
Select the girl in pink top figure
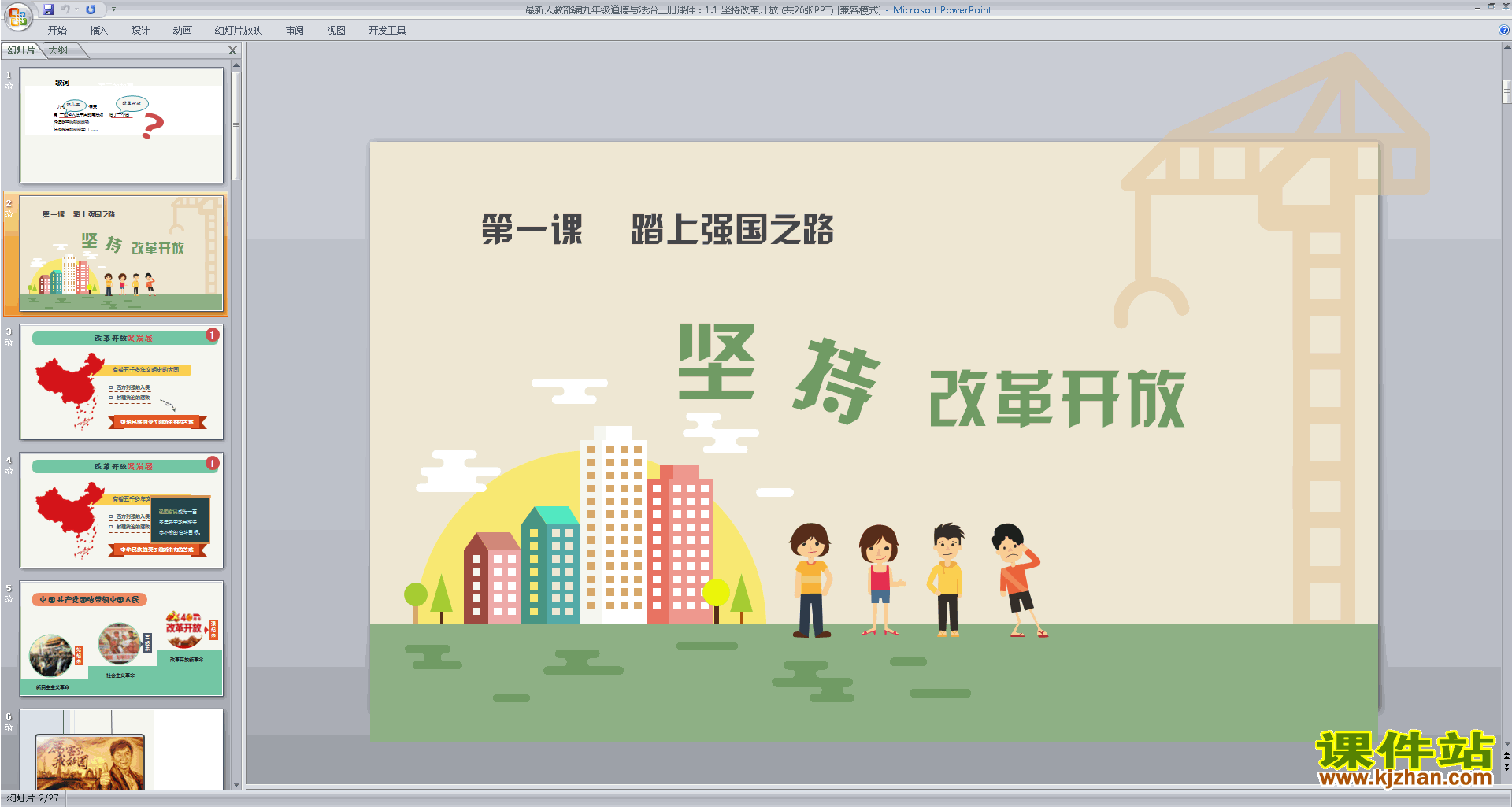point(881,579)
